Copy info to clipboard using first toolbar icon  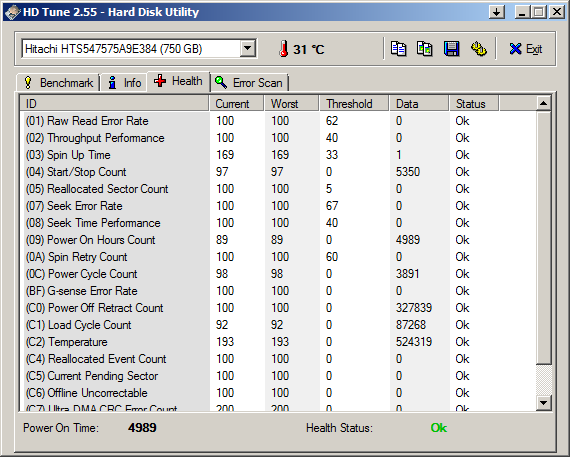pos(398,49)
